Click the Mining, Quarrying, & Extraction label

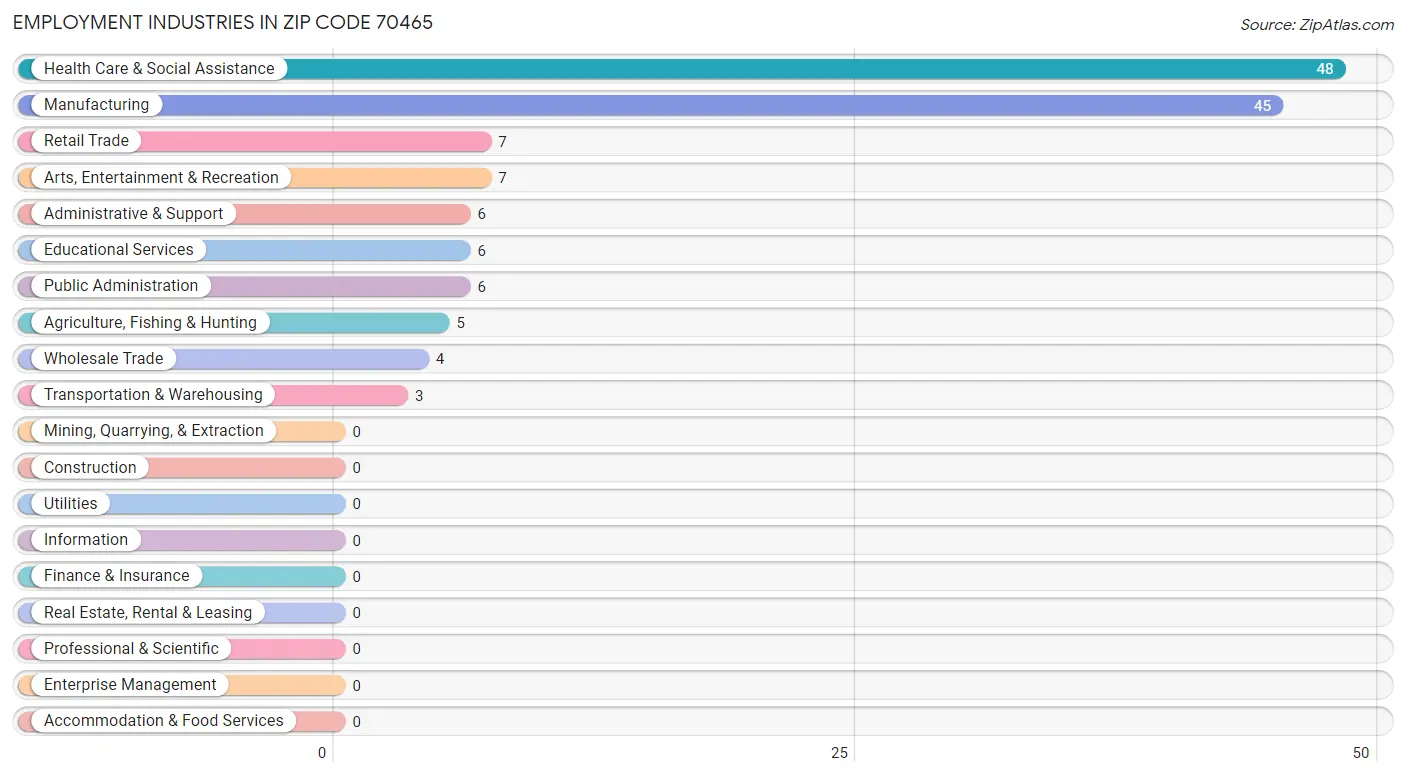point(154,430)
